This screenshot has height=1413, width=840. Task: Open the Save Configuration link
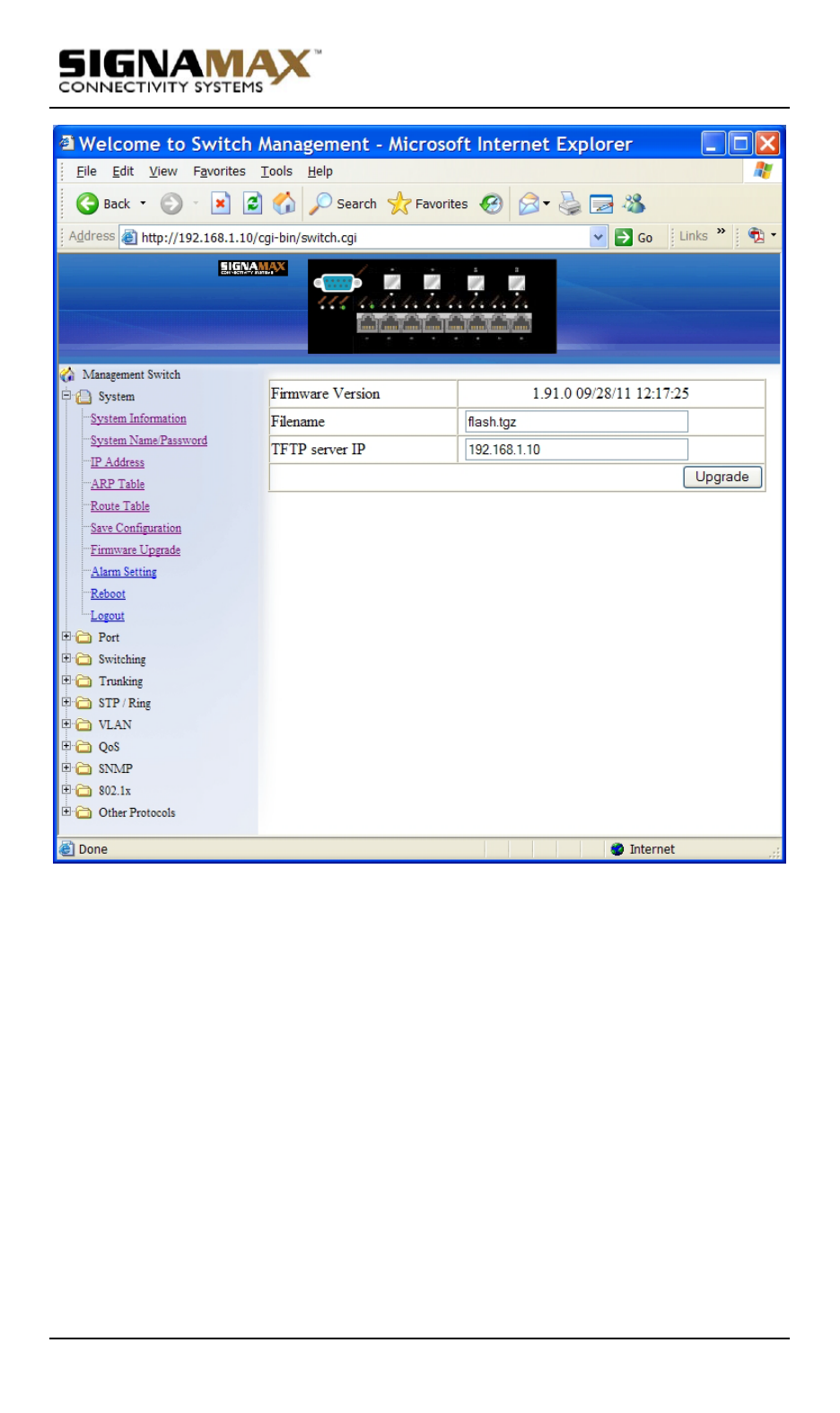[136, 528]
